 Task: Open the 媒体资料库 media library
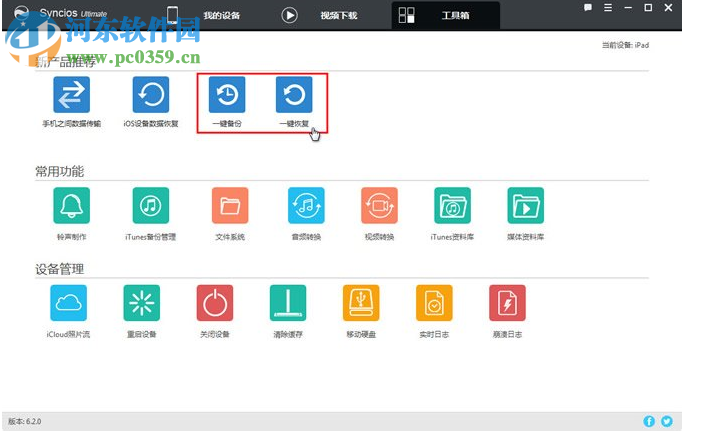[526, 205]
